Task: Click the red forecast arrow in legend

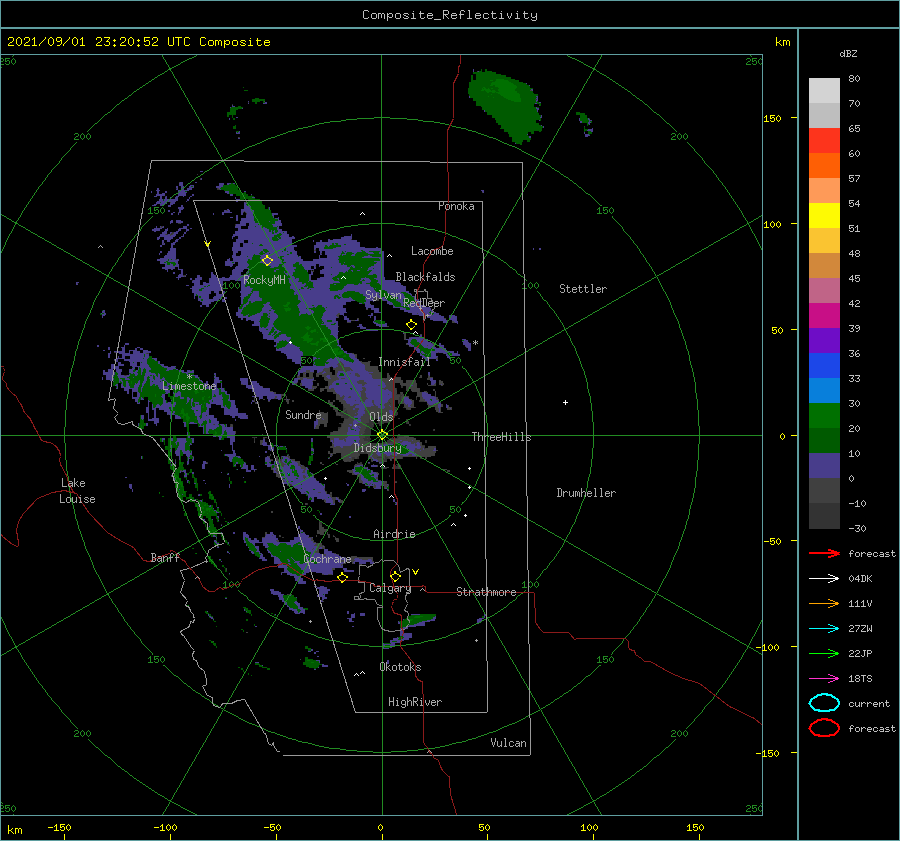Action: pos(824,553)
